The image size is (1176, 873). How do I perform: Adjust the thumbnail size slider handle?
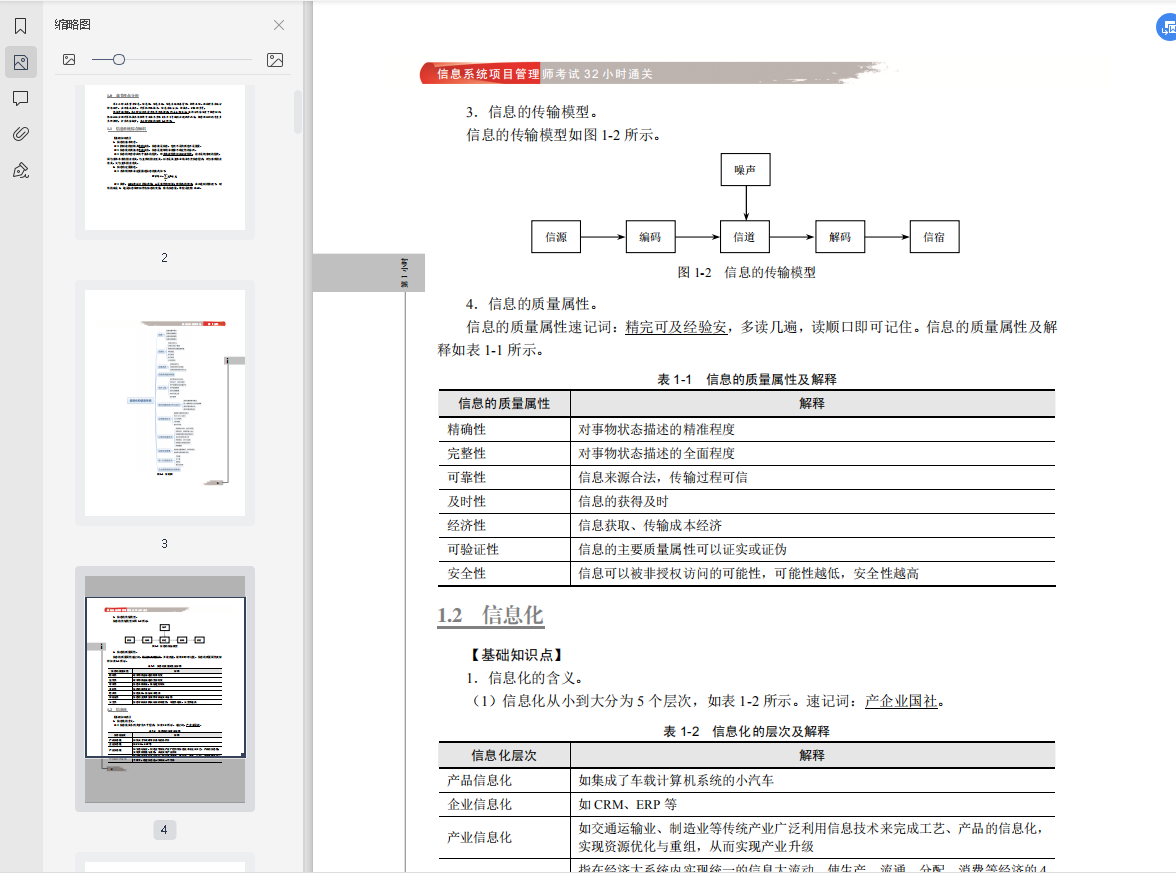[118, 59]
